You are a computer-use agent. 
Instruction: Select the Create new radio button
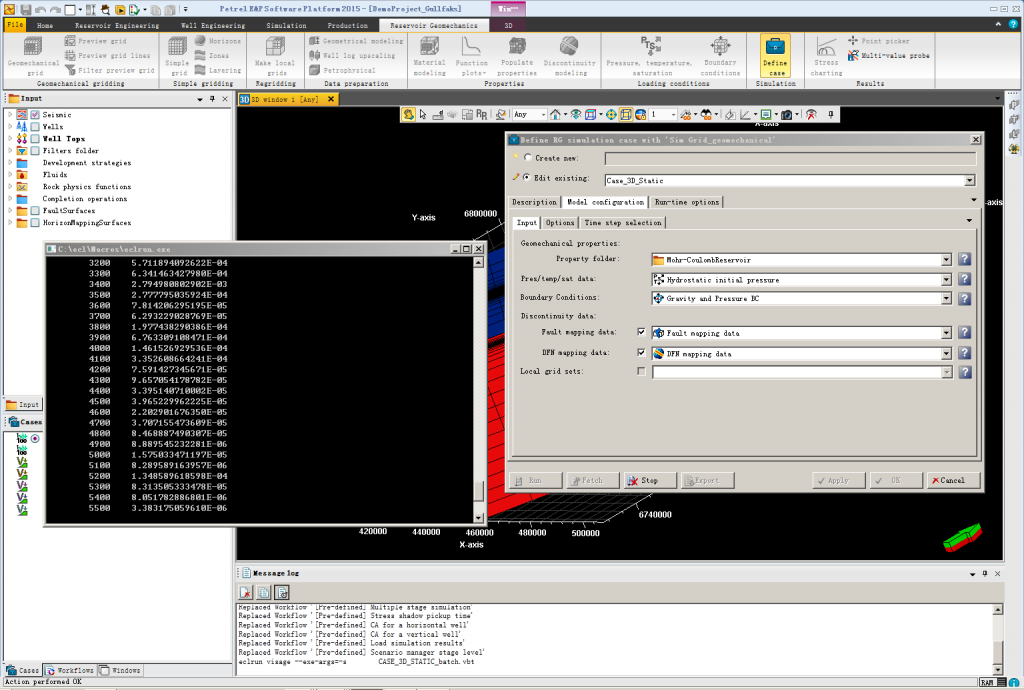pyautogui.click(x=528, y=158)
